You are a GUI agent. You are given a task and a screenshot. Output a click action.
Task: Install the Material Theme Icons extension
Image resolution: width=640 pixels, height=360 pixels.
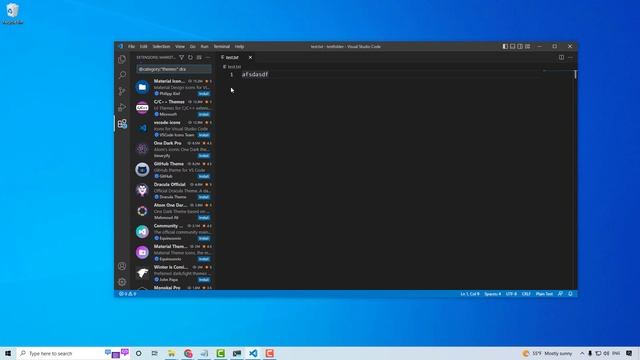coord(204,259)
